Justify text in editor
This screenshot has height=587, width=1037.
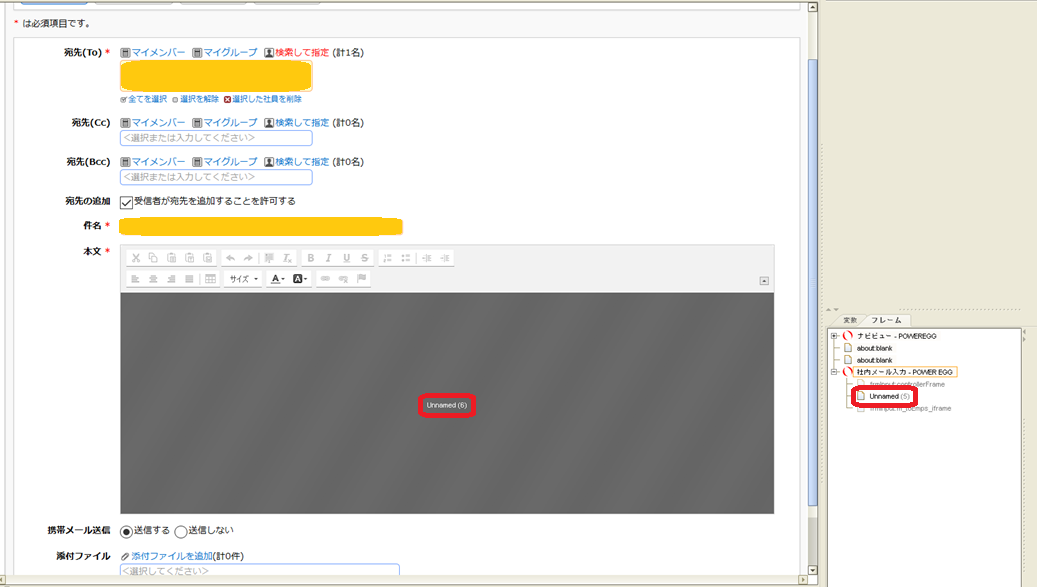click(189, 279)
